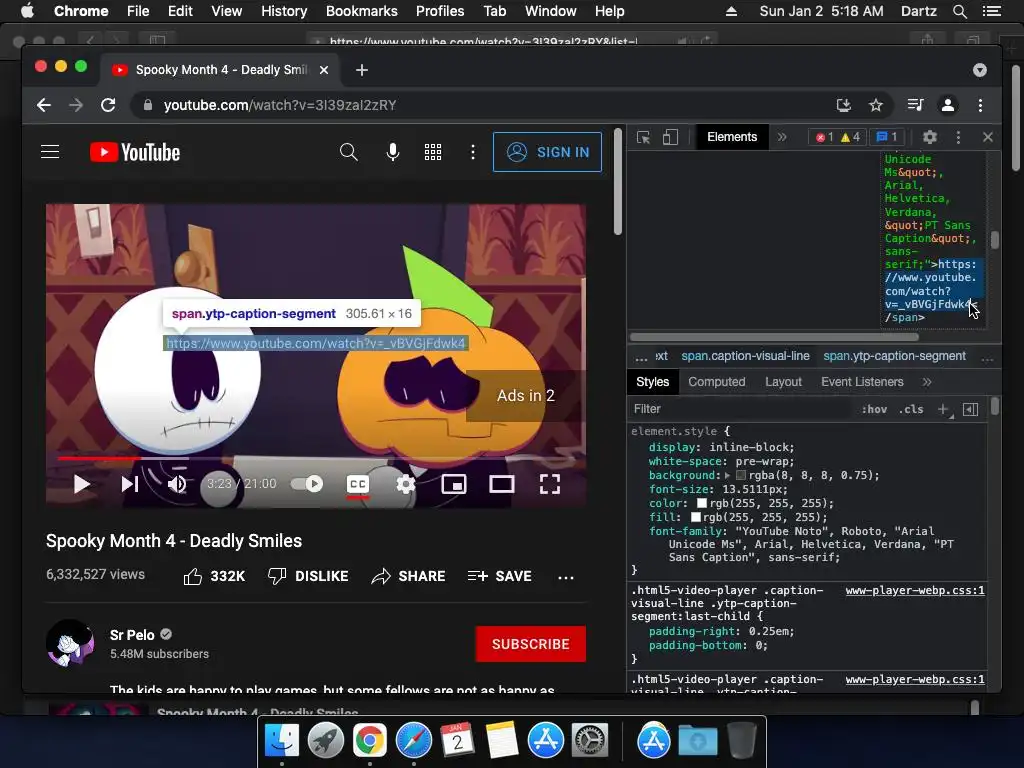Screen dimensions: 1024x768
Task: Open Chrome profile avatar
Action: (x=948, y=105)
